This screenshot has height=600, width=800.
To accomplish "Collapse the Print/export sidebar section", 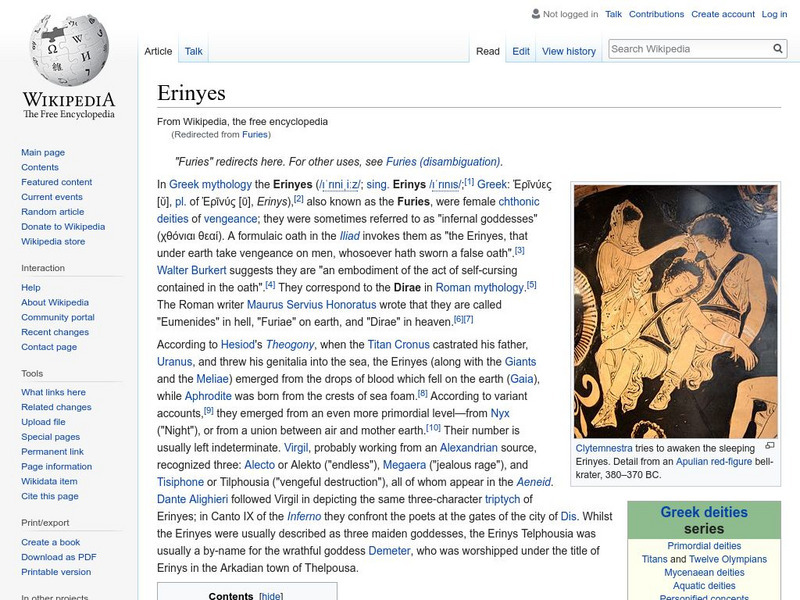I will [45, 522].
